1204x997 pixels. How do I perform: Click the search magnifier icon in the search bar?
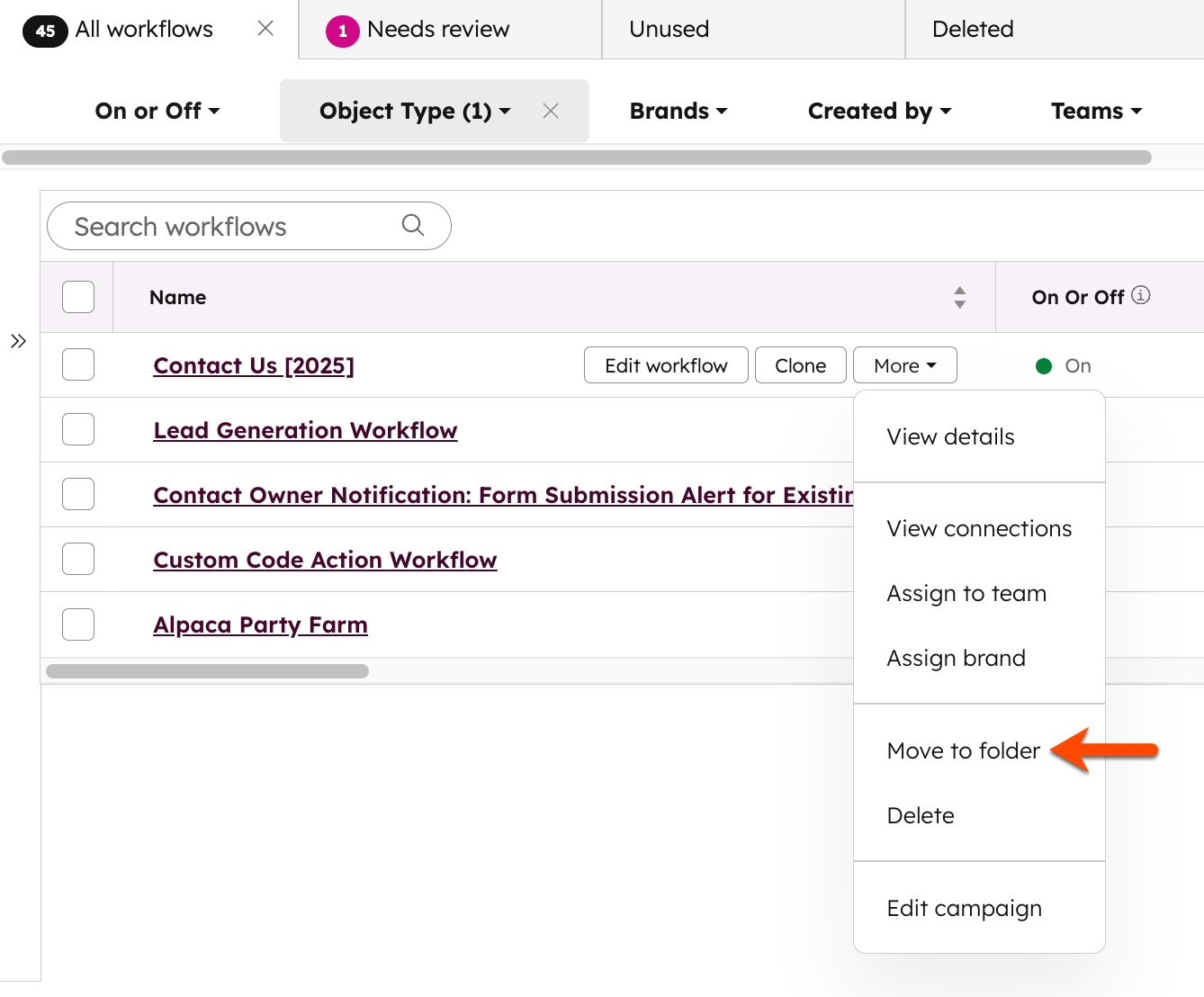[x=413, y=226]
